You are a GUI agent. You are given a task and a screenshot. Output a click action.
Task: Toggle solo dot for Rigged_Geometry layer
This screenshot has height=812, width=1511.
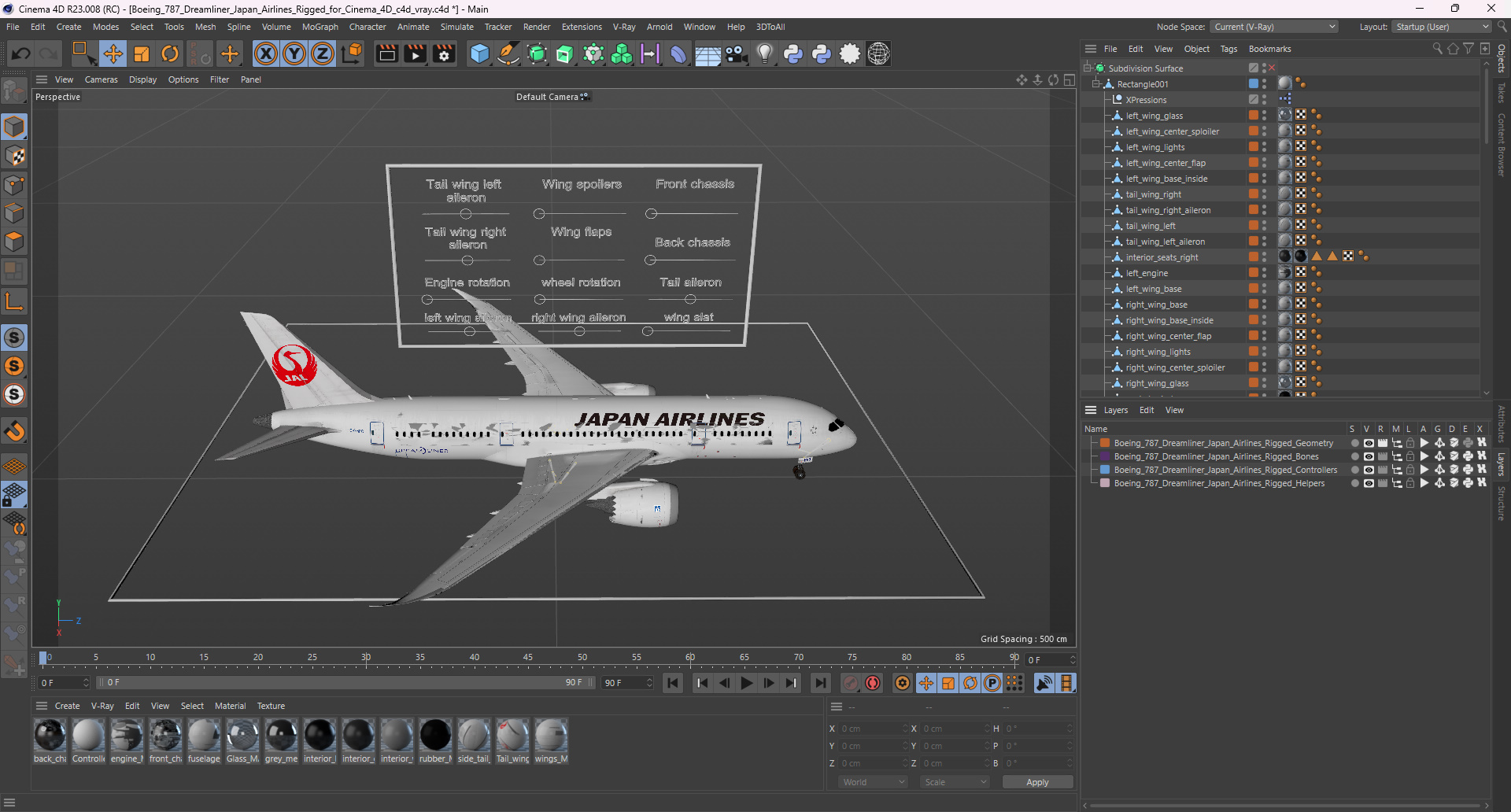1354,443
